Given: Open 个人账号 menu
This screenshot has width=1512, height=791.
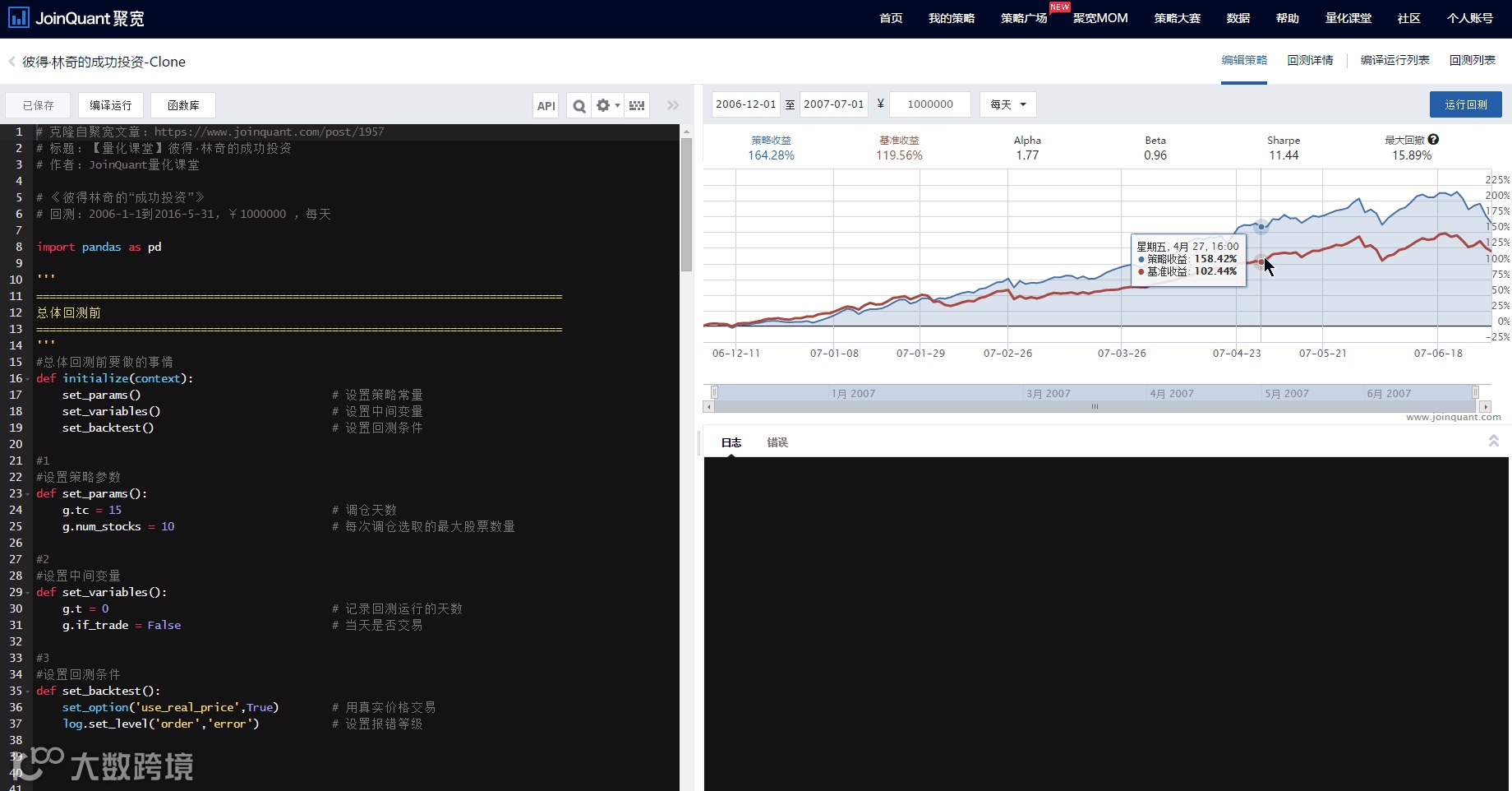Looking at the screenshot, I should 1470,18.
